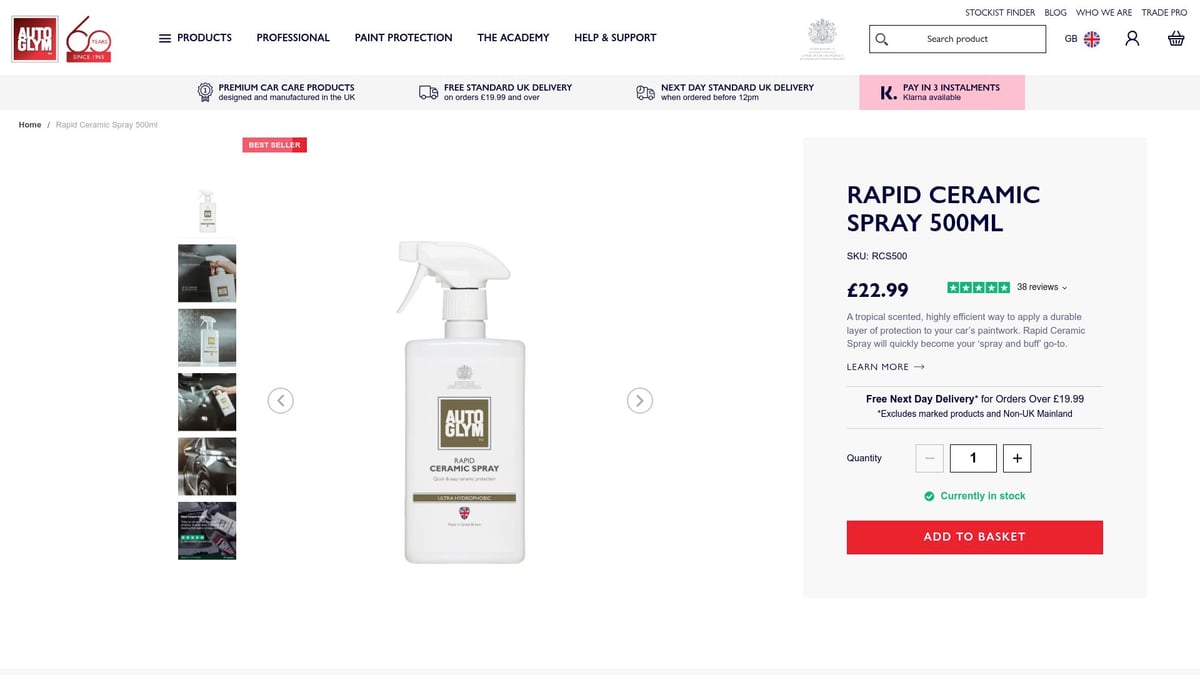The image size is (1200, 675).
Task: Select the spray-on-bonnet thumbnail image
Action: pyautogui.click(x=207, y=401)
